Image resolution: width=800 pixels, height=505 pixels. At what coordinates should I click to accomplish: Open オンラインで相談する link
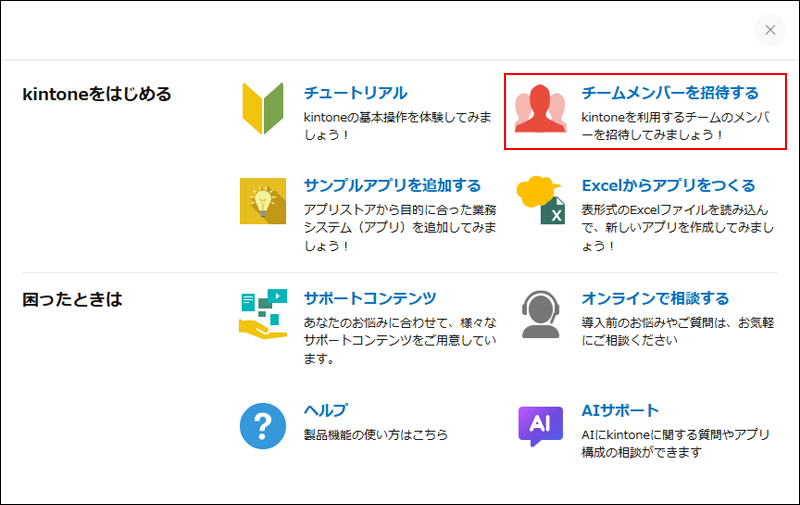pyautogui.click(x=655, y=298)
